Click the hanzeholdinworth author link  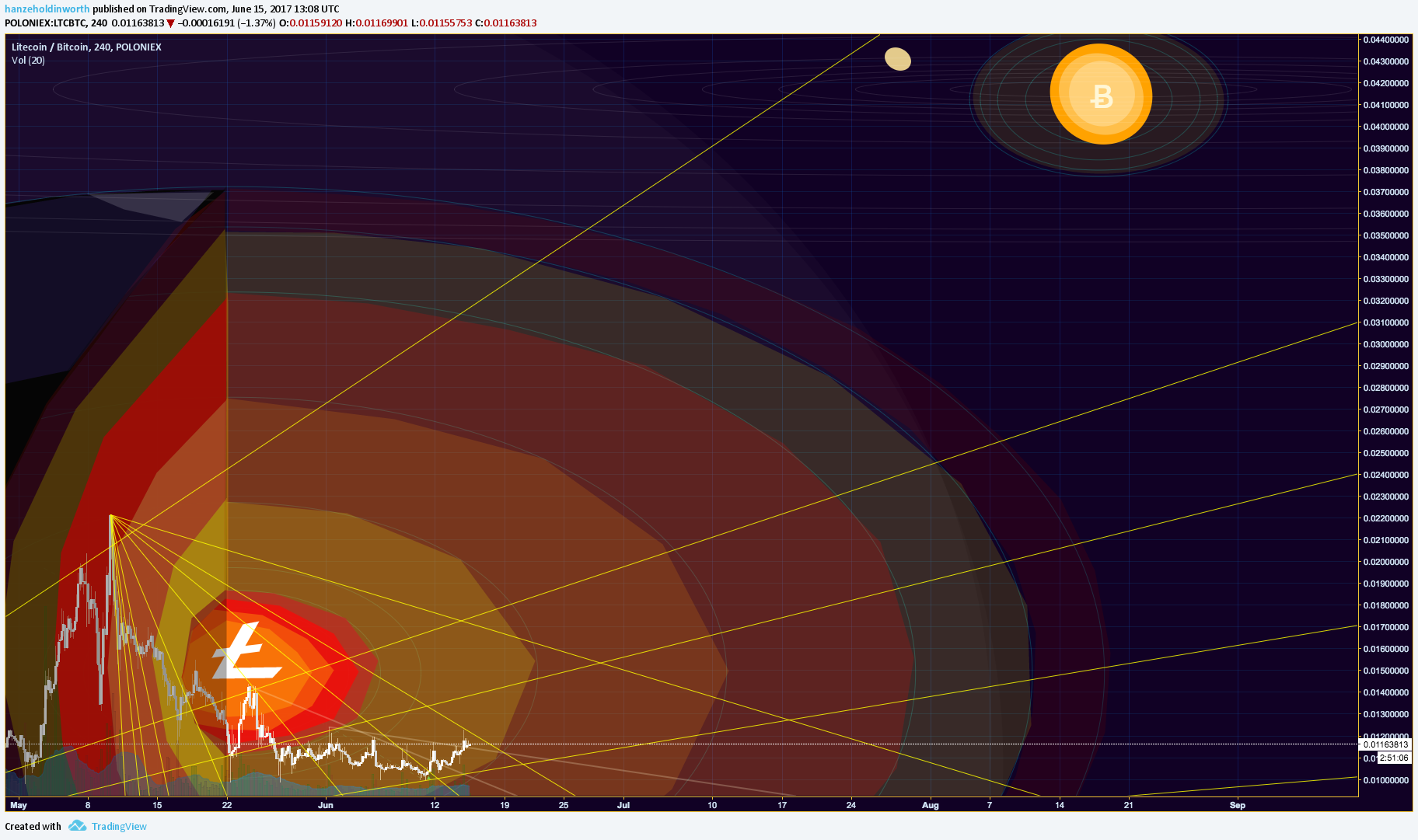click(x=47, y=9)
